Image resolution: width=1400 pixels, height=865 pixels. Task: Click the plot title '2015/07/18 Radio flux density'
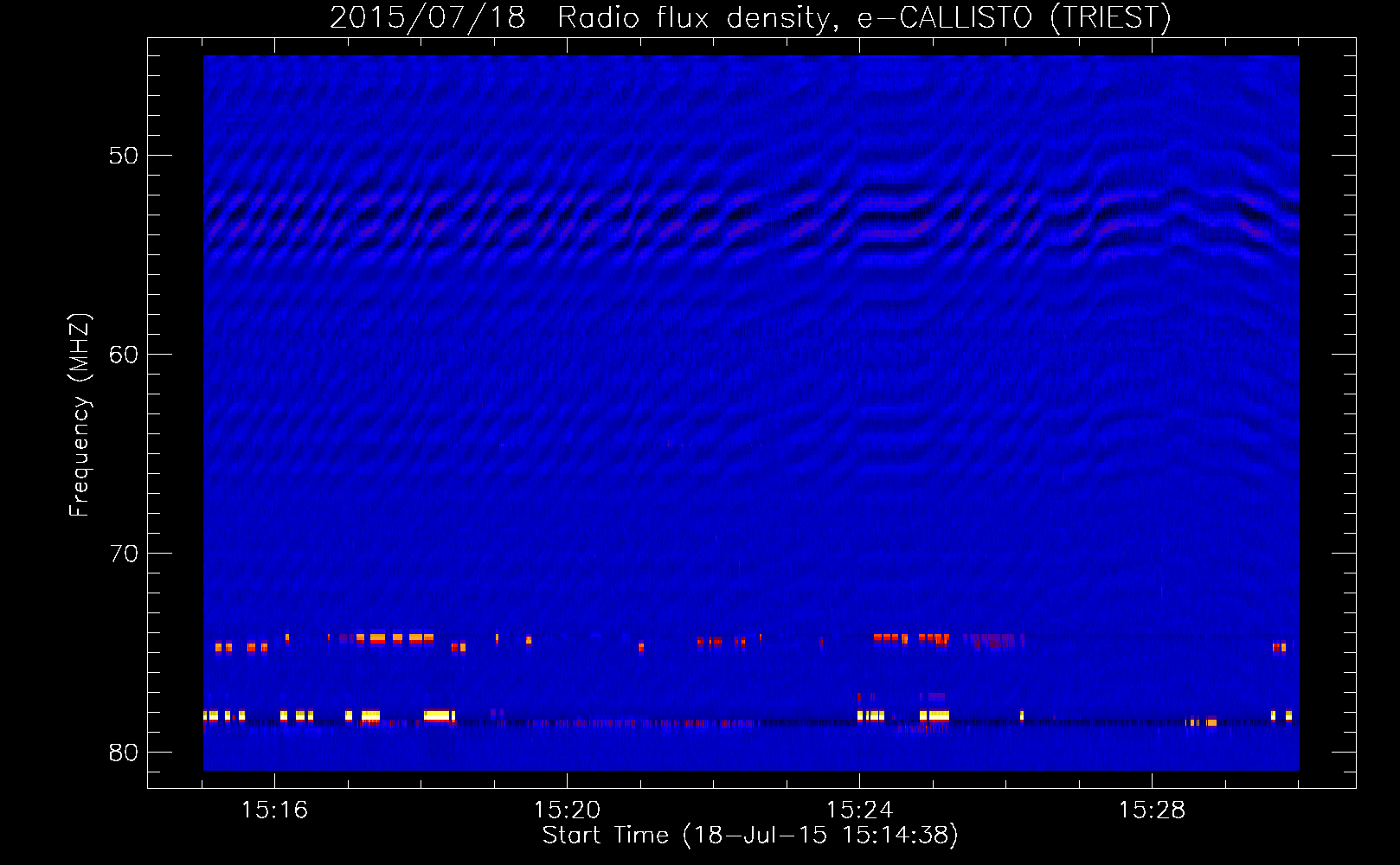750,17
